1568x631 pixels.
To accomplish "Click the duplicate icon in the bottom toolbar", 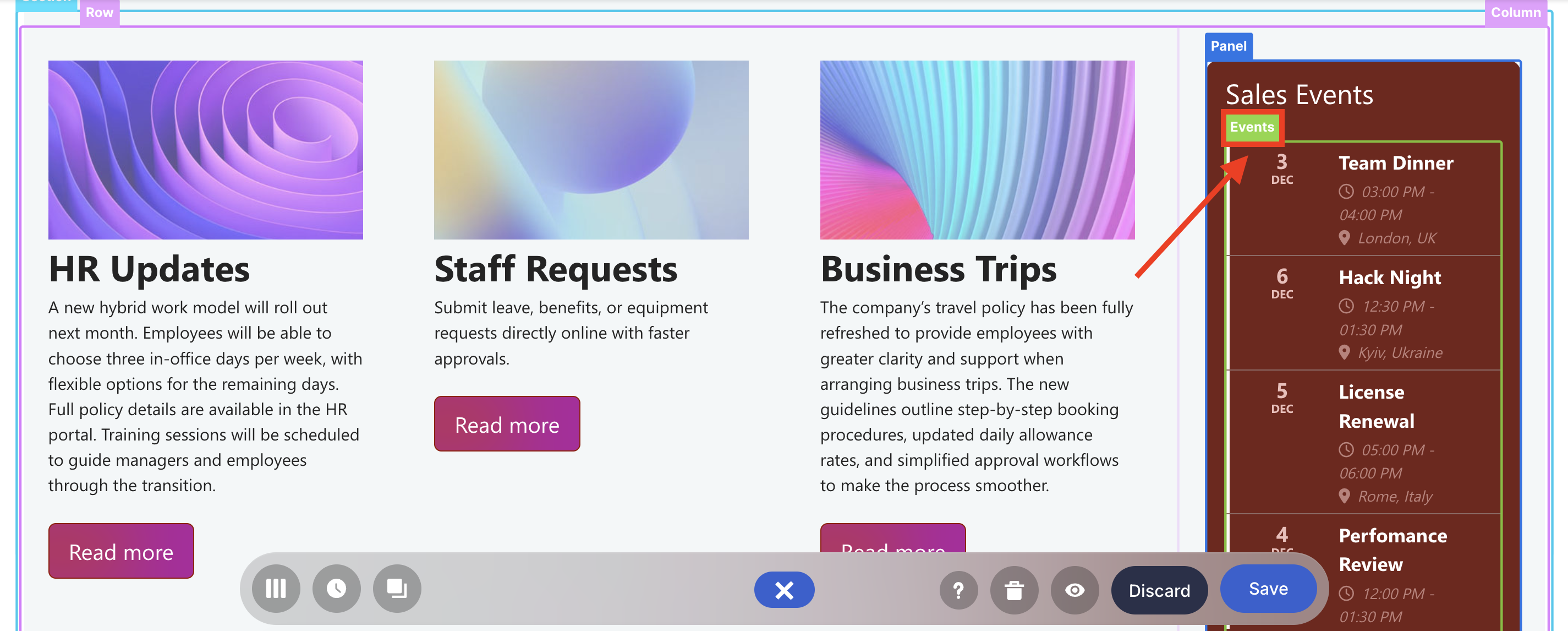I will point(396,589).
